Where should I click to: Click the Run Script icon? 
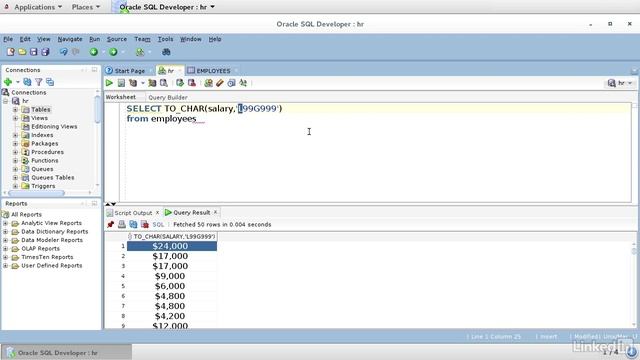tap(121, 83)
